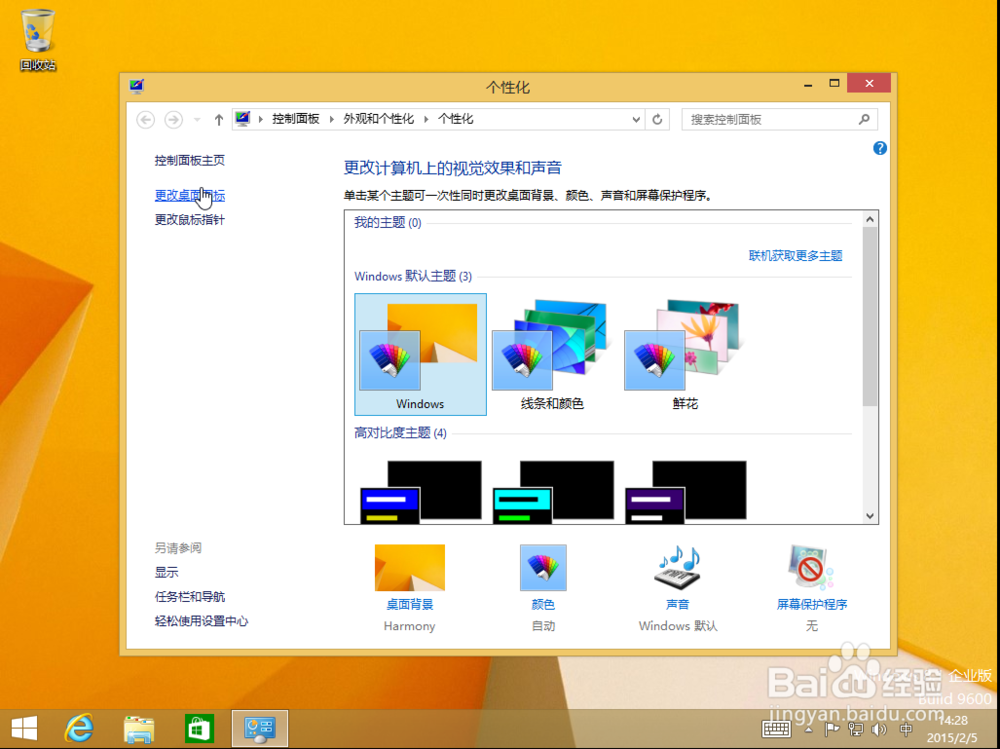The height and width of the screenshot is (749, 1000).
Task: Open the 桌面背景 Harmony background settings
Action: [x=409, y=567]
